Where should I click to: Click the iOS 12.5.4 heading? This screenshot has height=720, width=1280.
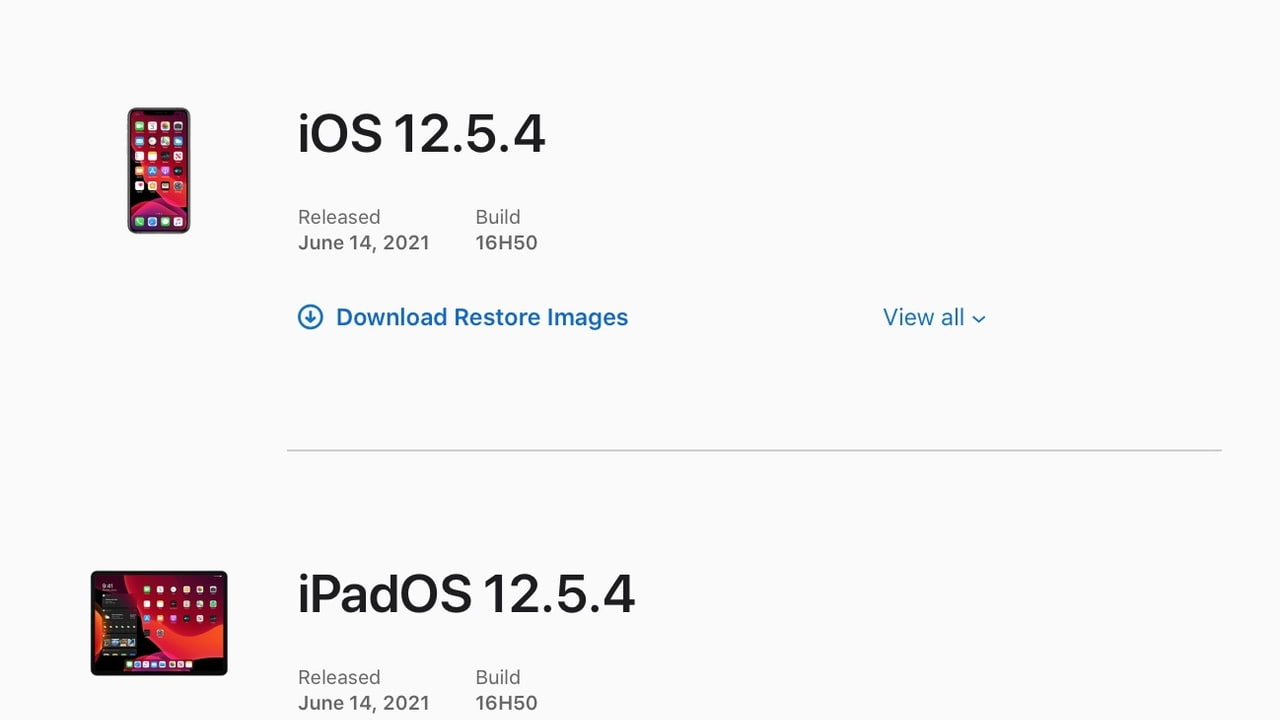[421, 134]
